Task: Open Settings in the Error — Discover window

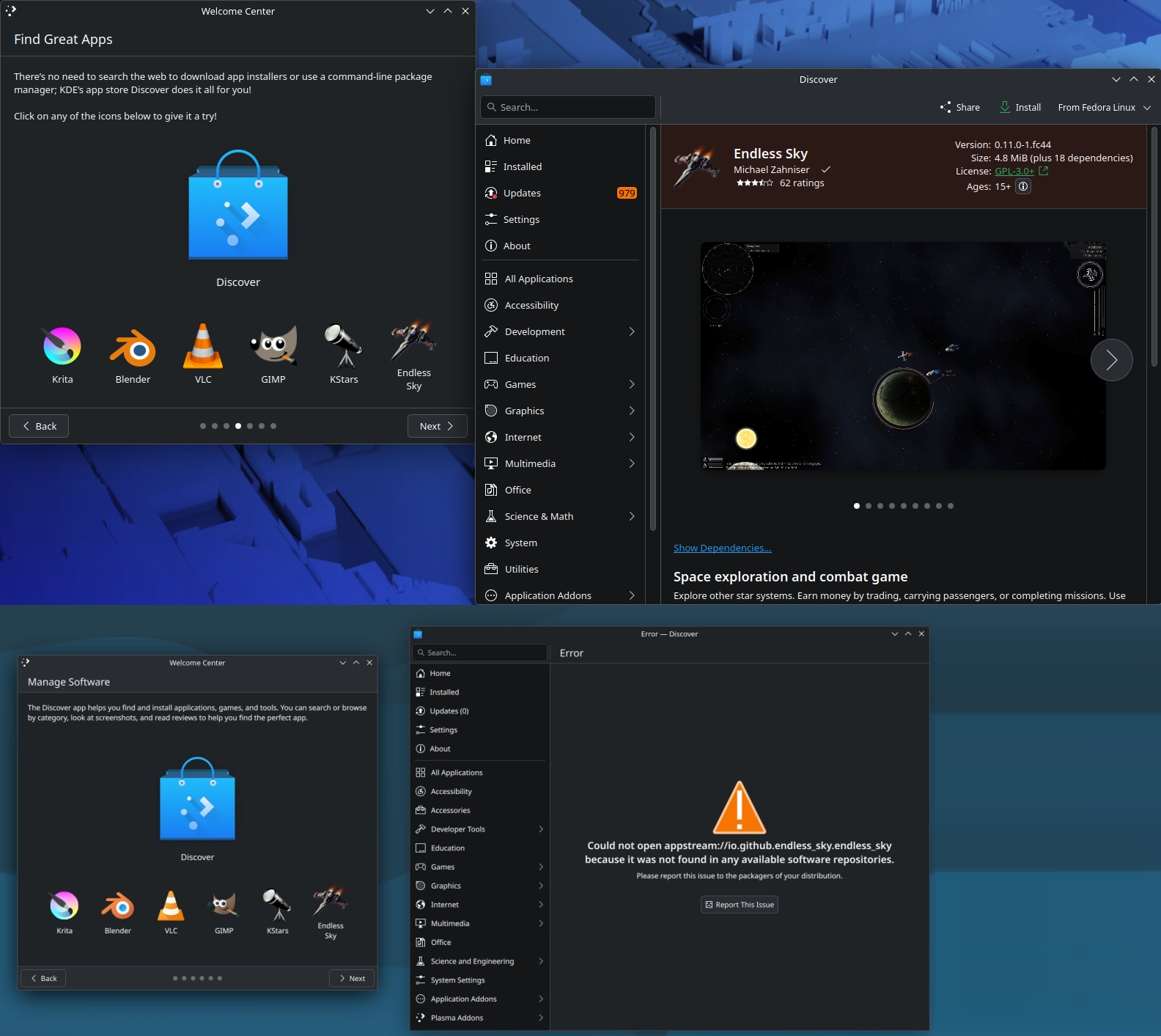Action: (480, 730)
